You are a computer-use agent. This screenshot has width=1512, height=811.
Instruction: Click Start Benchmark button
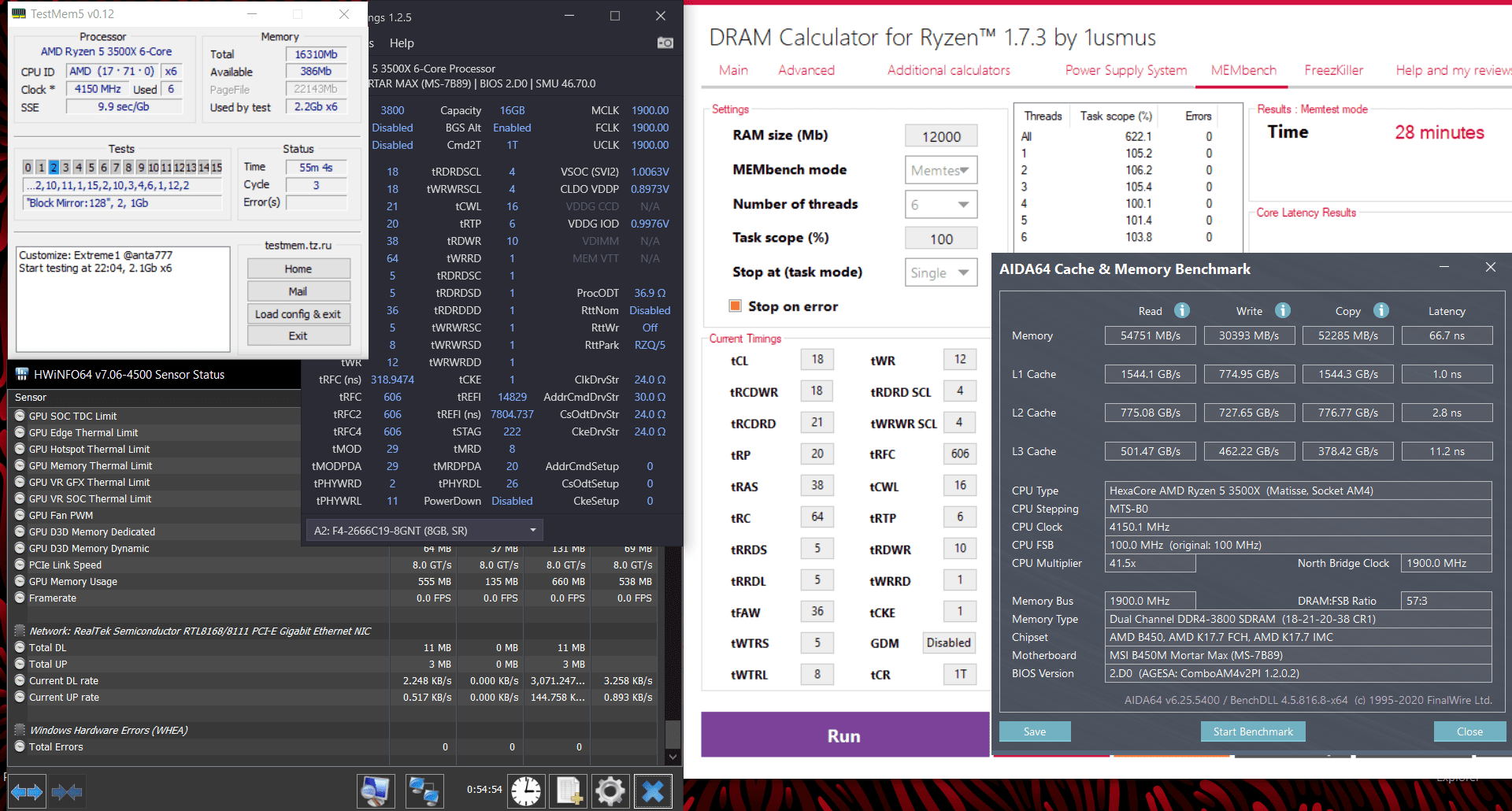pyautogui.click(x=1253, y=731)
